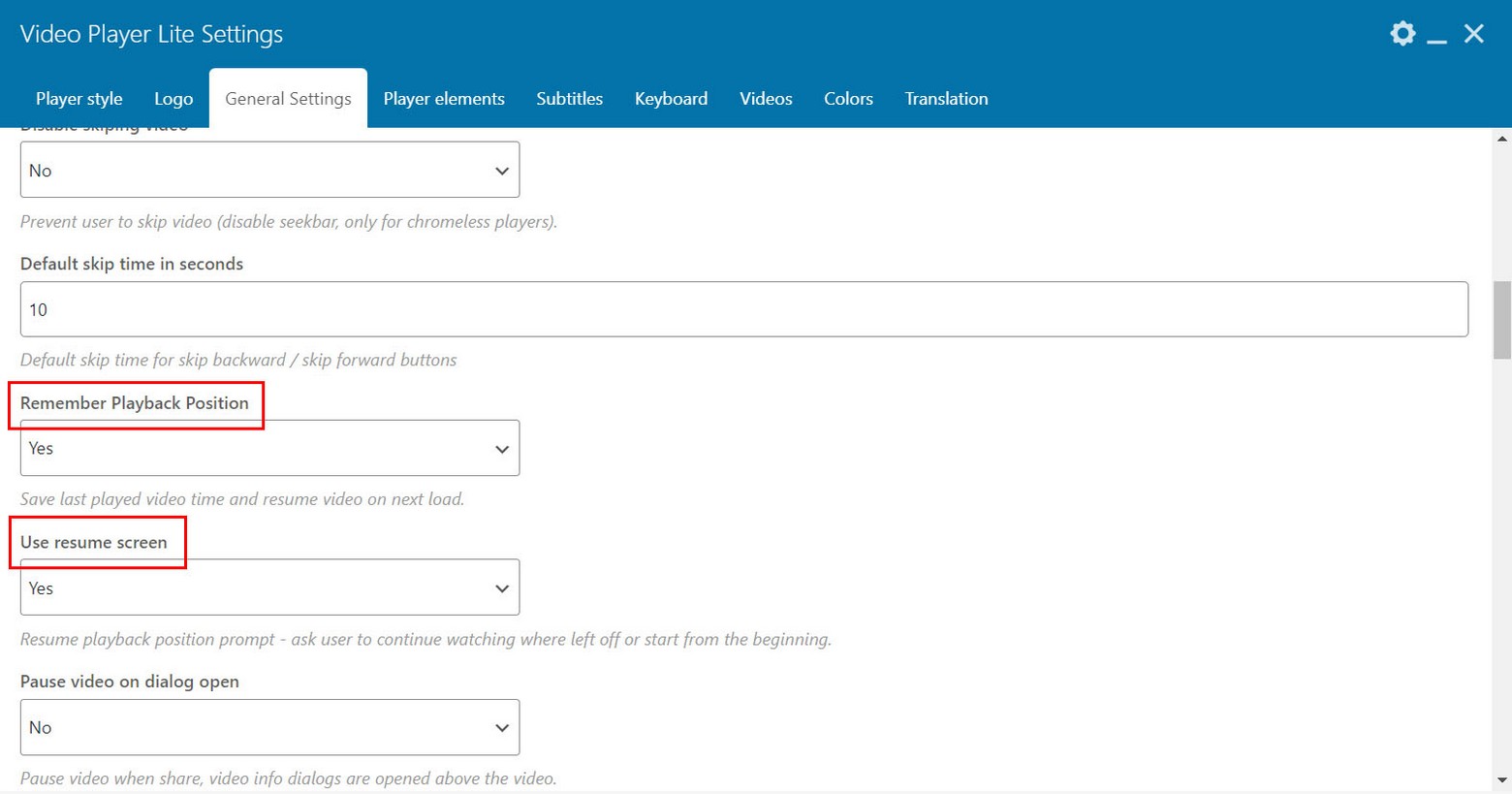Open the Subtitles tab
Screen dimensions: 1512x794
coord(569,99)
